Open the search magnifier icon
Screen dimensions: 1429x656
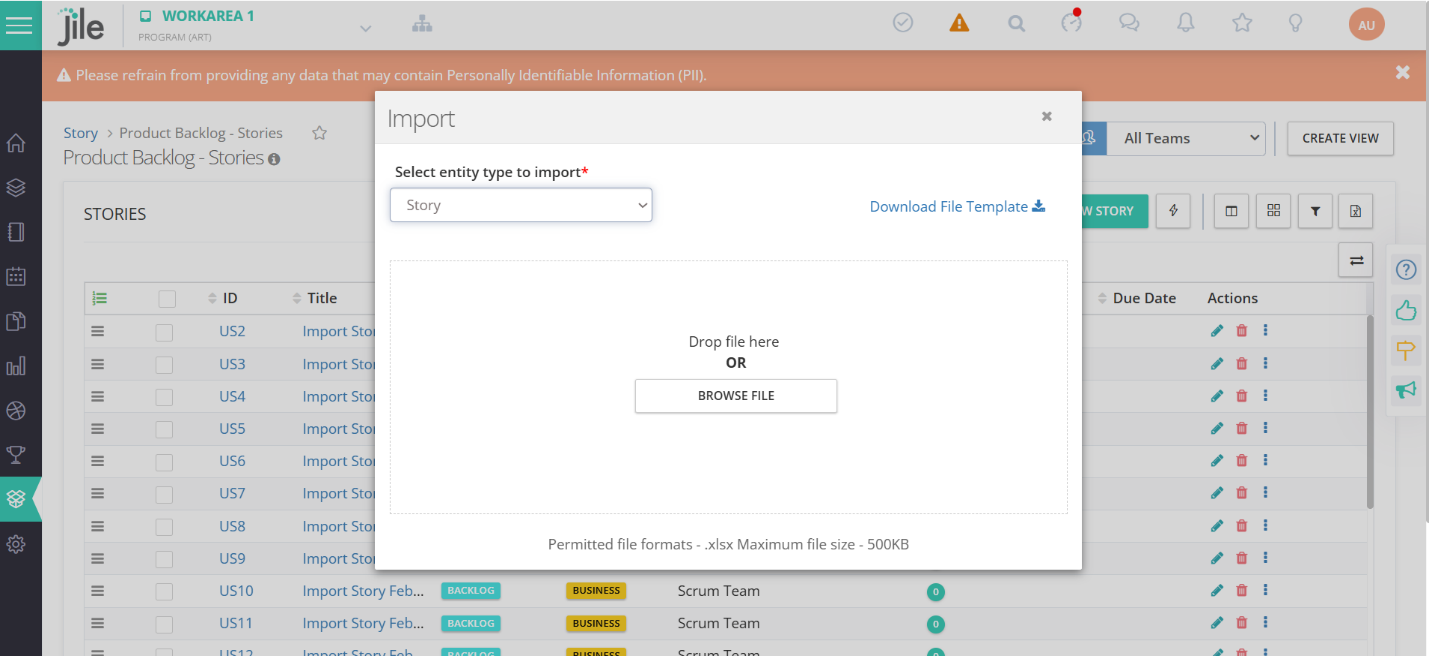tap(1016, 24)
